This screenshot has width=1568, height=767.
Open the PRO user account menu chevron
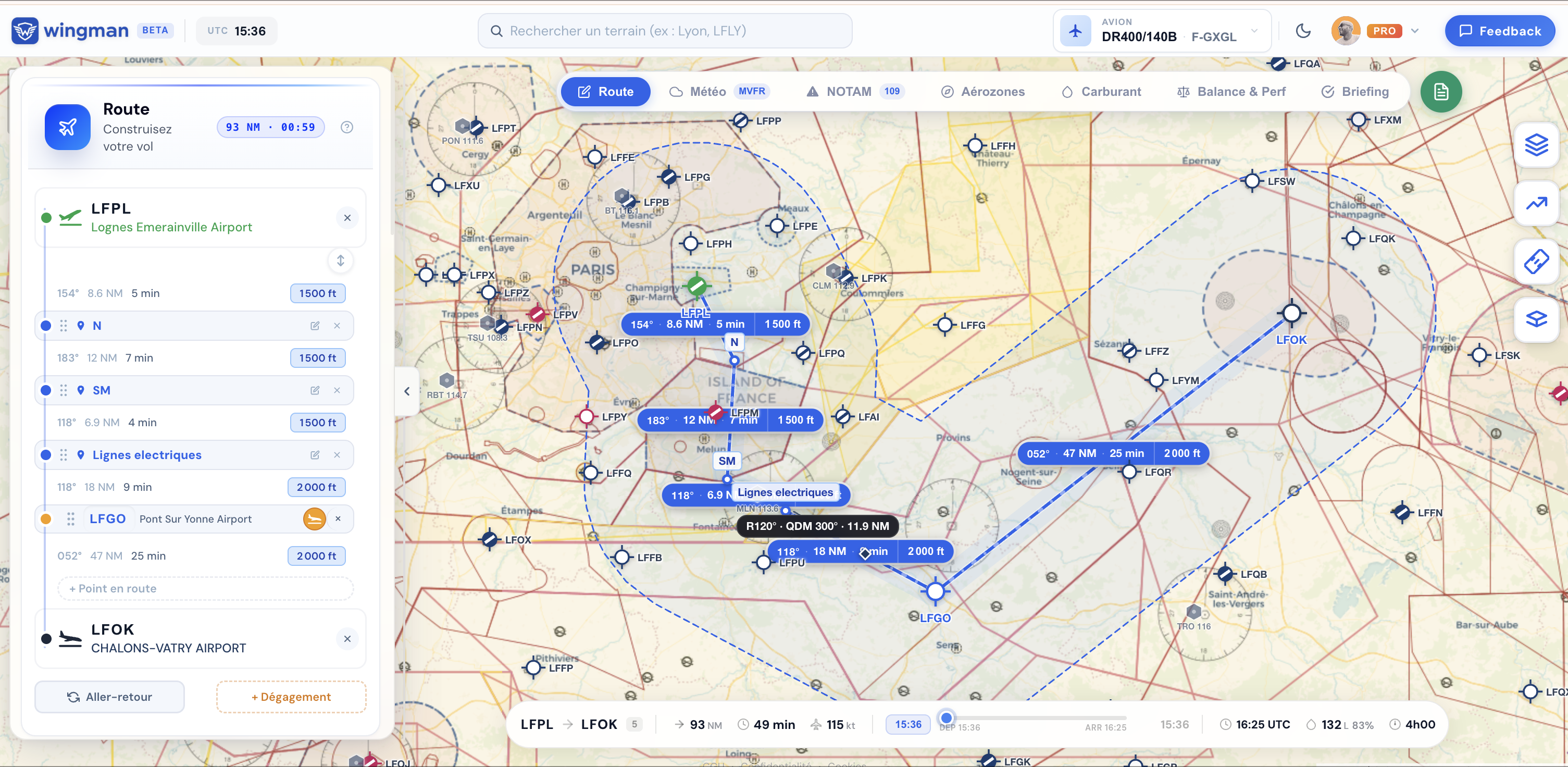coord(1415,31)
